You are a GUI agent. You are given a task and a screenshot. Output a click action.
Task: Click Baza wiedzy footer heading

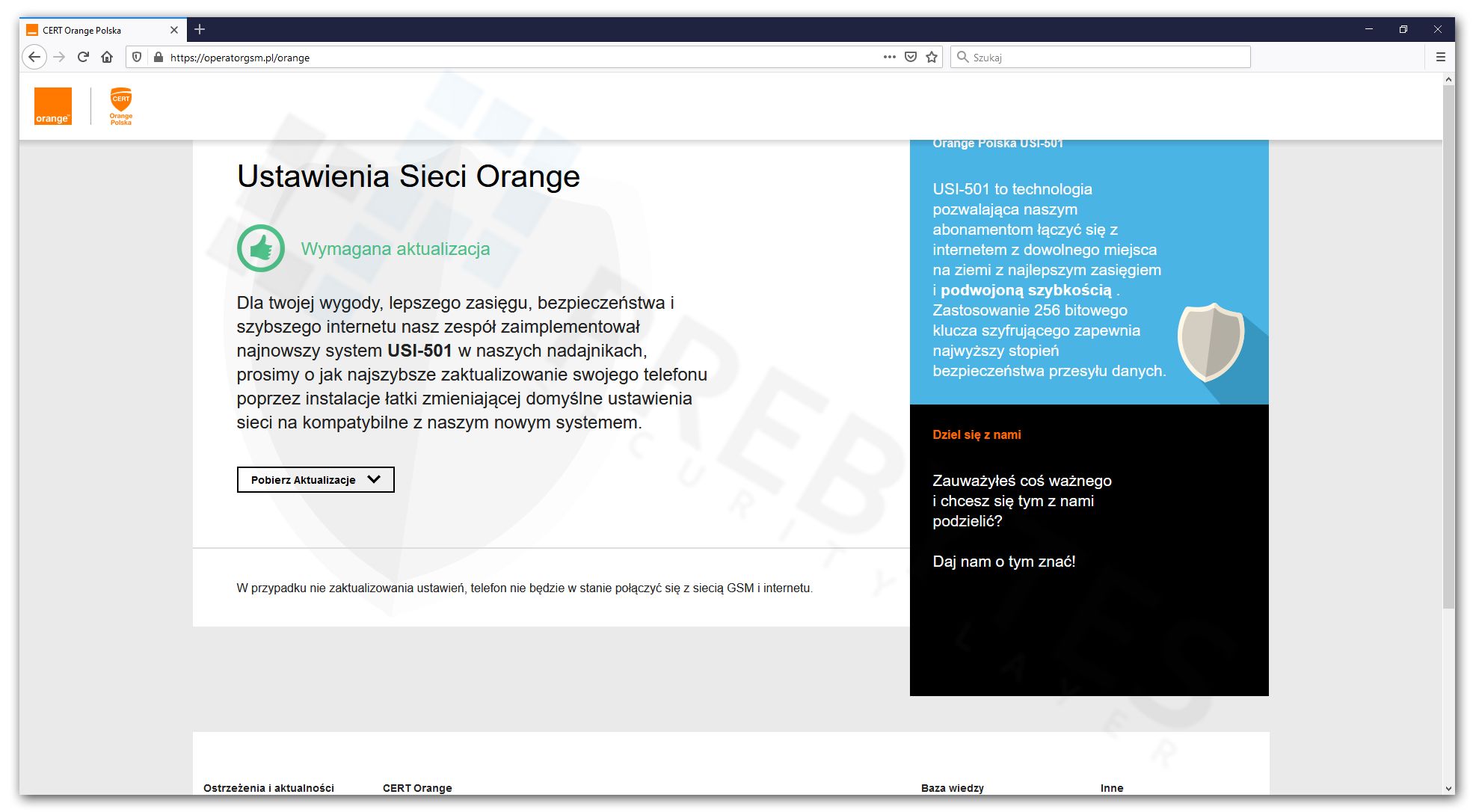click(953, 788)
